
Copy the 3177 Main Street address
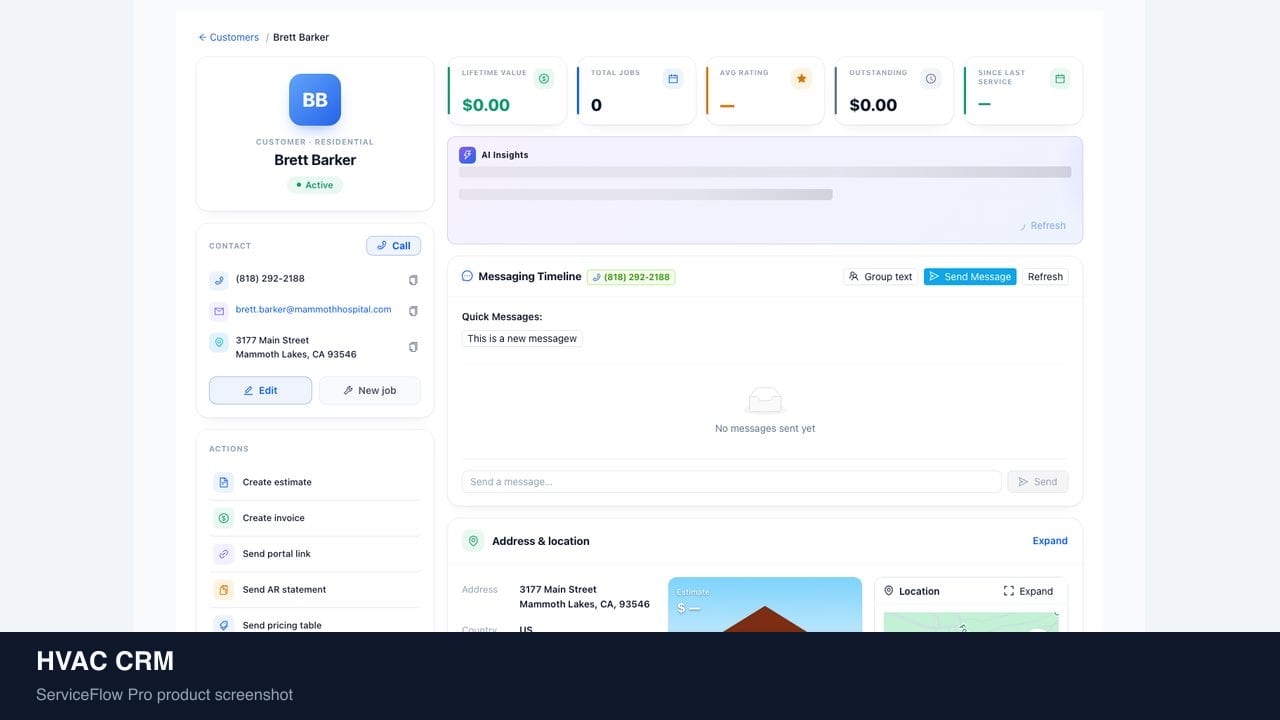[x=413, y=347]
